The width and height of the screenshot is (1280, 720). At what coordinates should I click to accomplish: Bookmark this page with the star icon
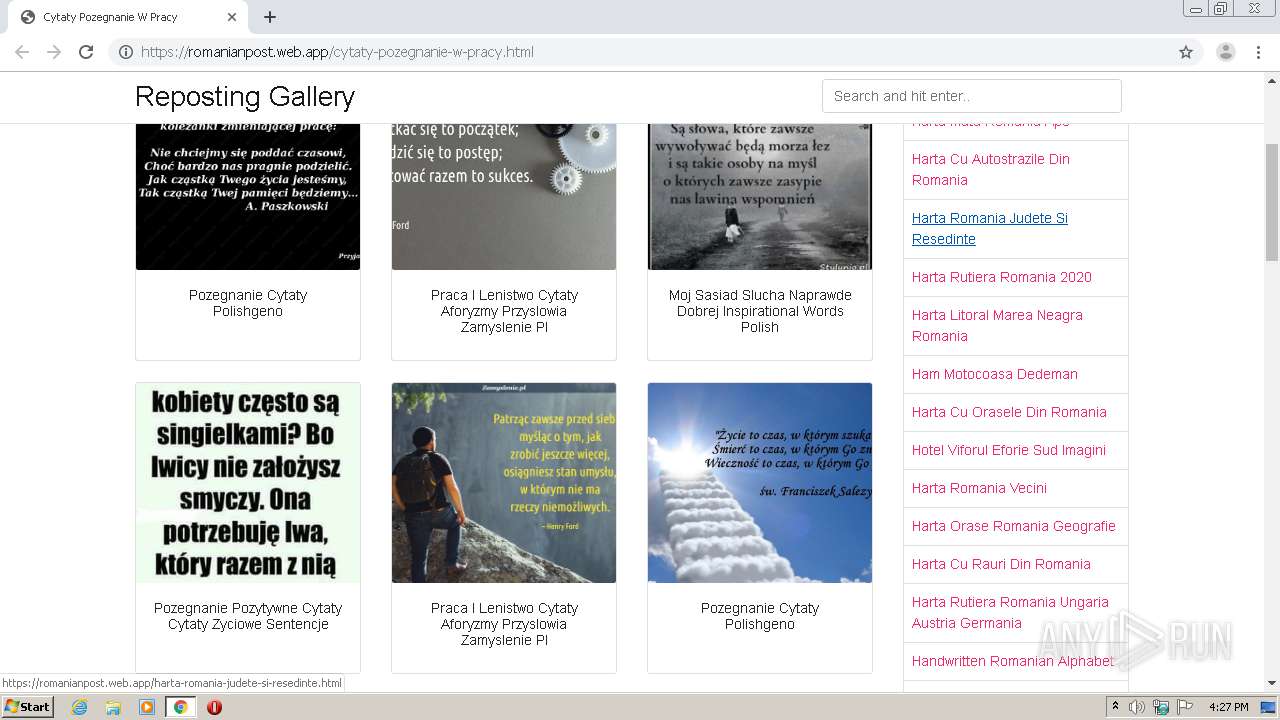click(x=1186, y=52)
